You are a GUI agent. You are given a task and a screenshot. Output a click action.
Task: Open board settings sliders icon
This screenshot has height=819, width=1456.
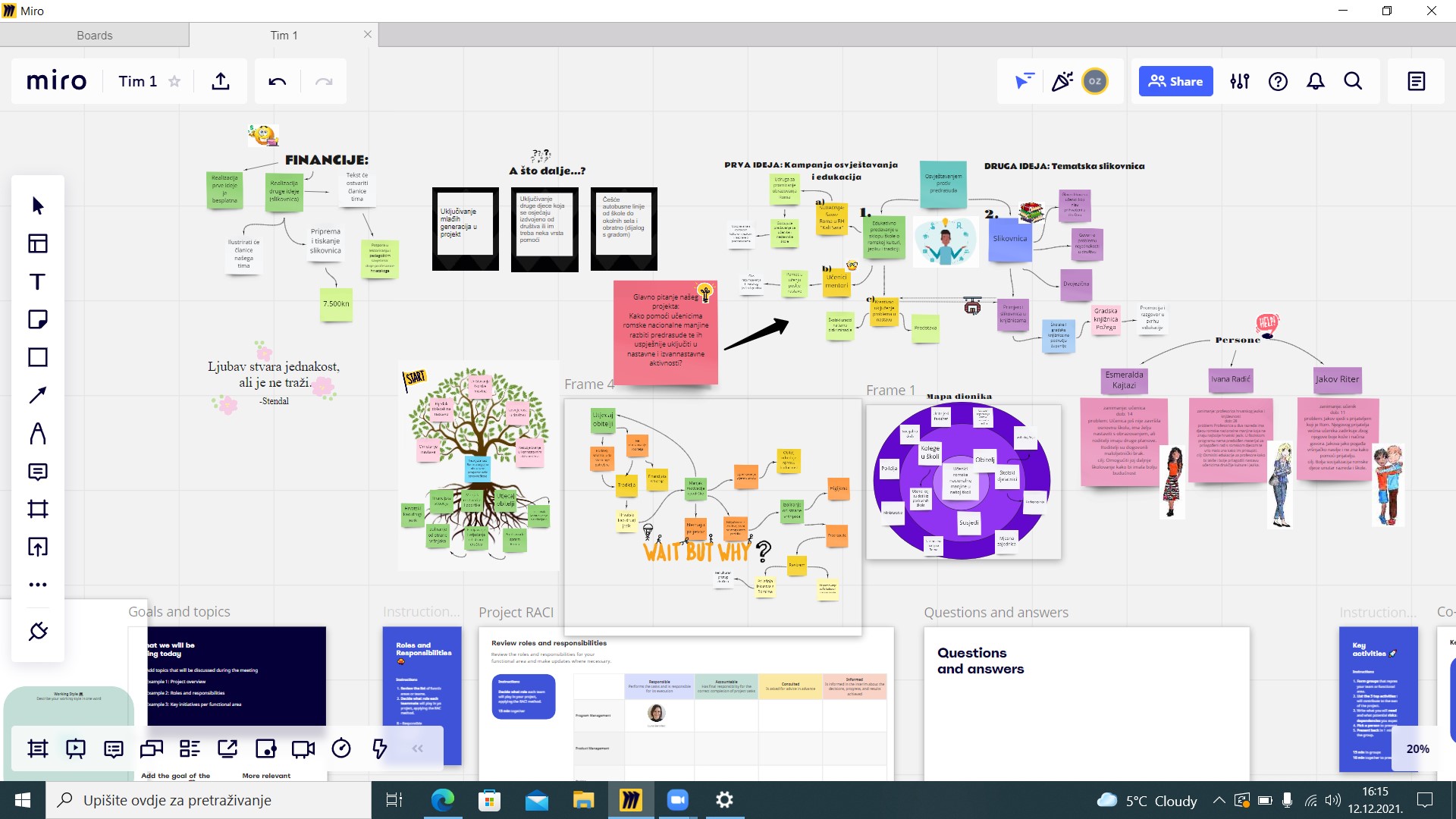pos(1240,81)
